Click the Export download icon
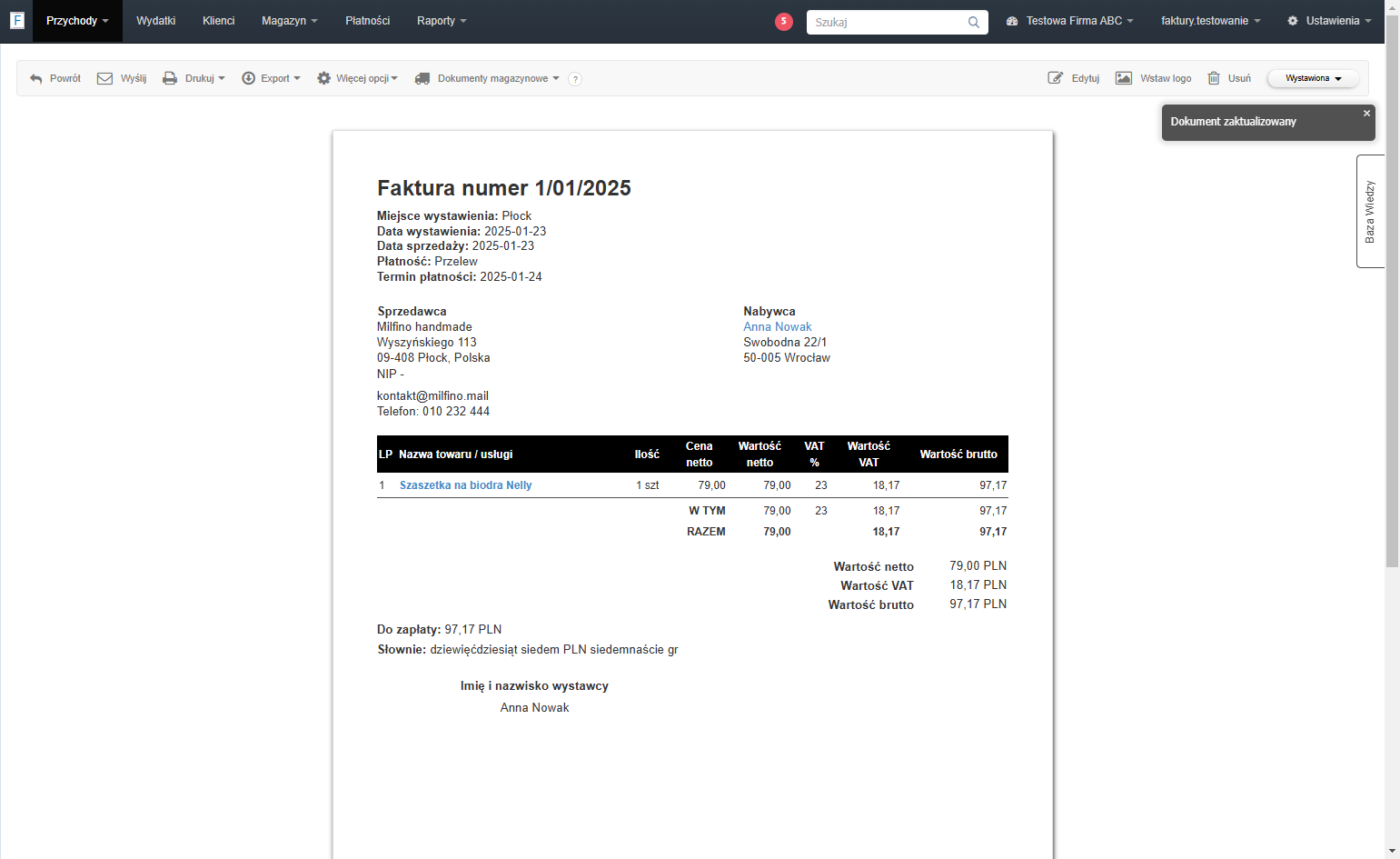Image resolution: width=1400 pixels, height=859 pixels. click(248, 78)
